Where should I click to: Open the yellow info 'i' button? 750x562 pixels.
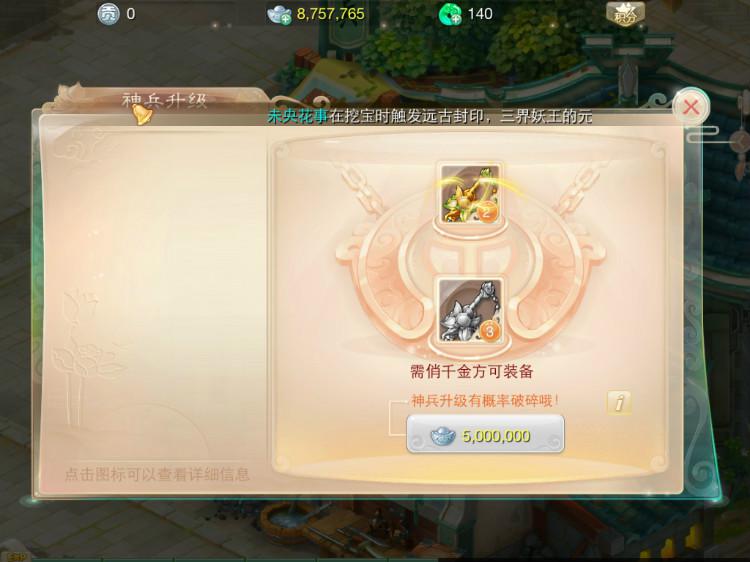(619, 403)
